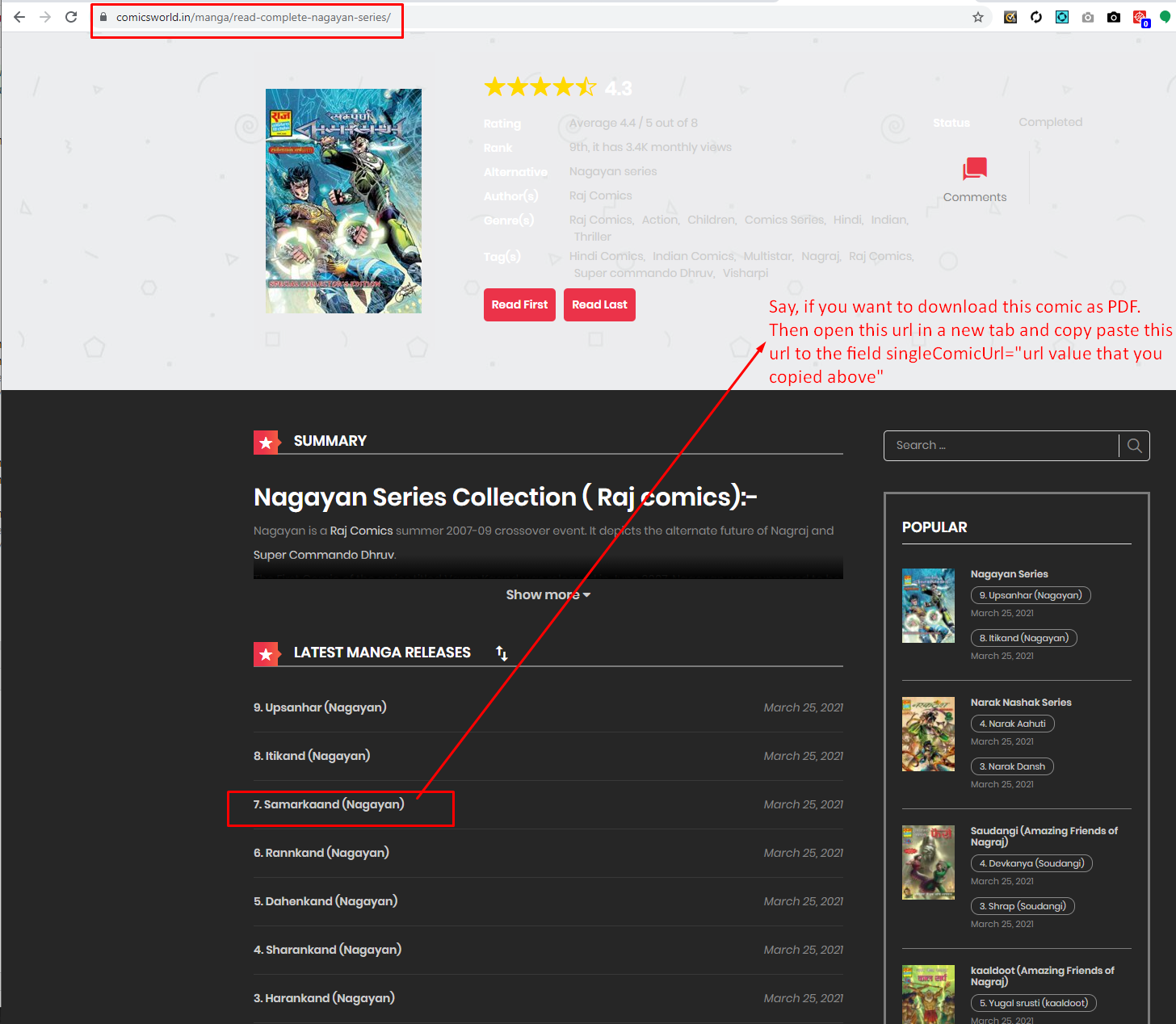Reverse chapter order with sort arrows icon

pos(502,653)
